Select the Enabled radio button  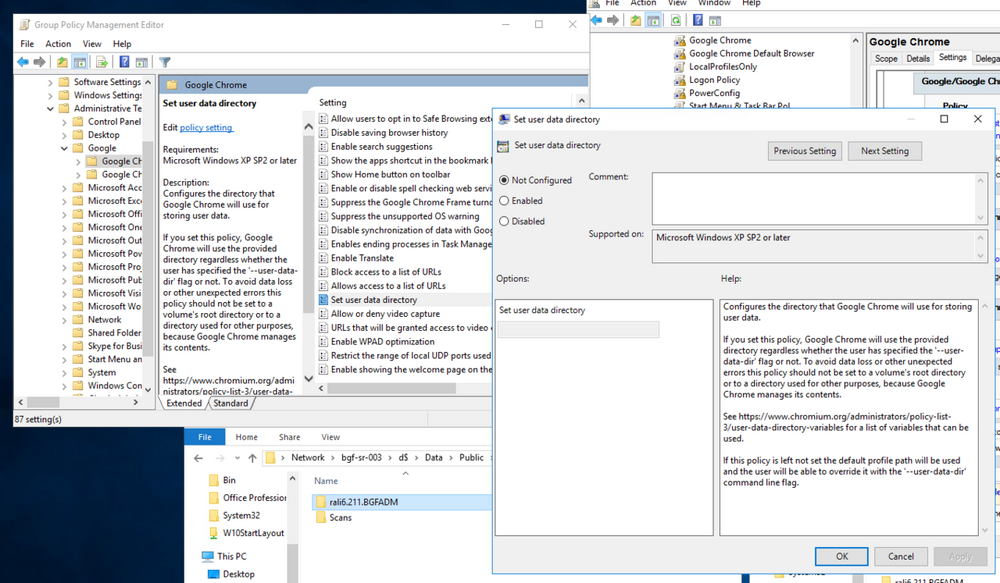click(504, 201)
